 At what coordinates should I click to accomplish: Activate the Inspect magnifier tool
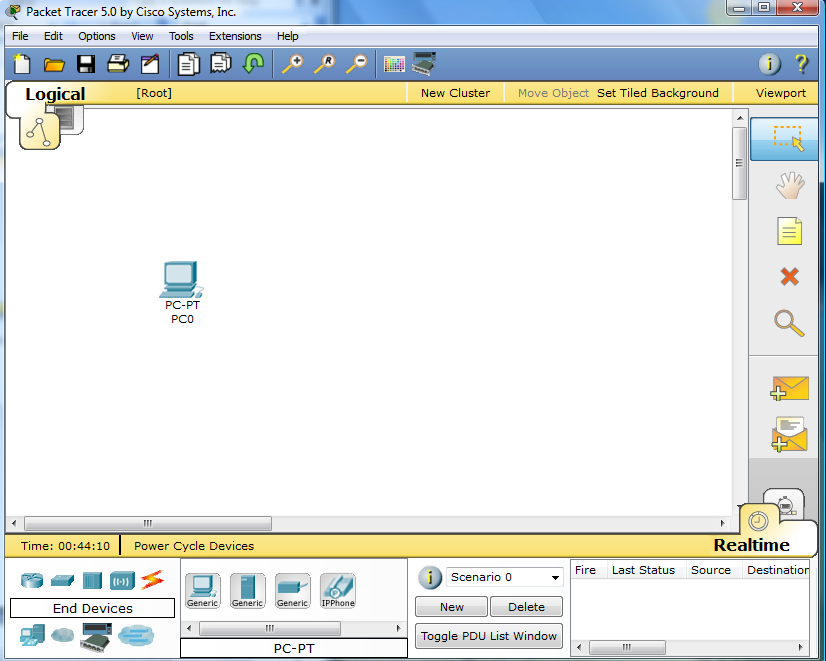coord(789,323)
